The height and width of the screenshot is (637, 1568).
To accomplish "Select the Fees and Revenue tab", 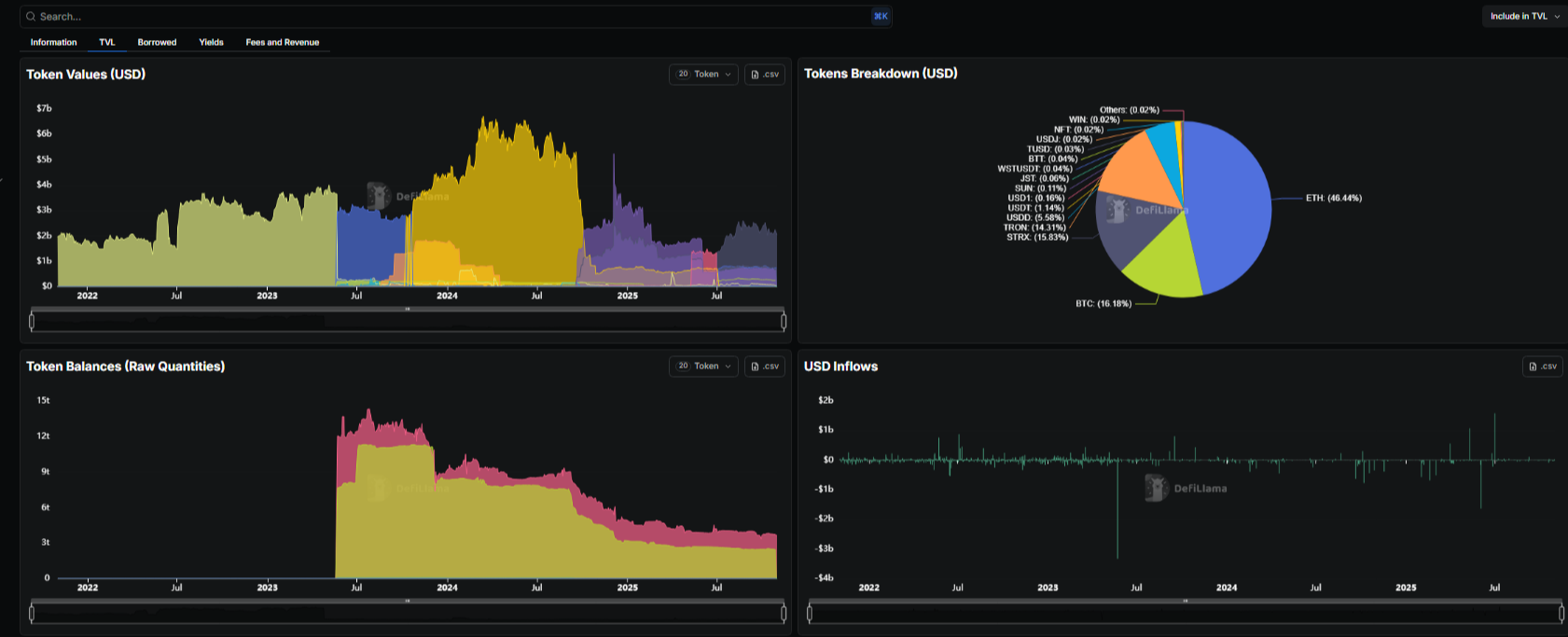I will (x=282, y=42).
